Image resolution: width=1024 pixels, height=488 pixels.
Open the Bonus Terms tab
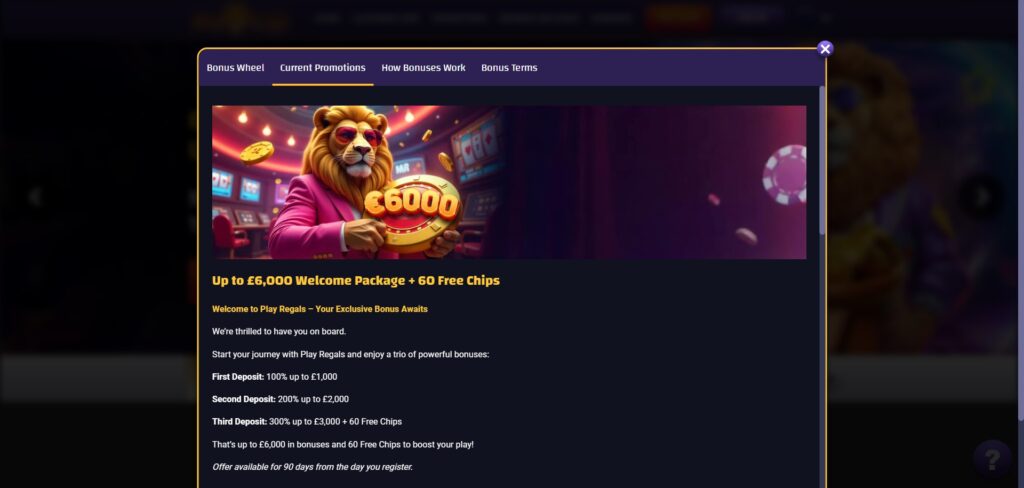pos(509,68)
